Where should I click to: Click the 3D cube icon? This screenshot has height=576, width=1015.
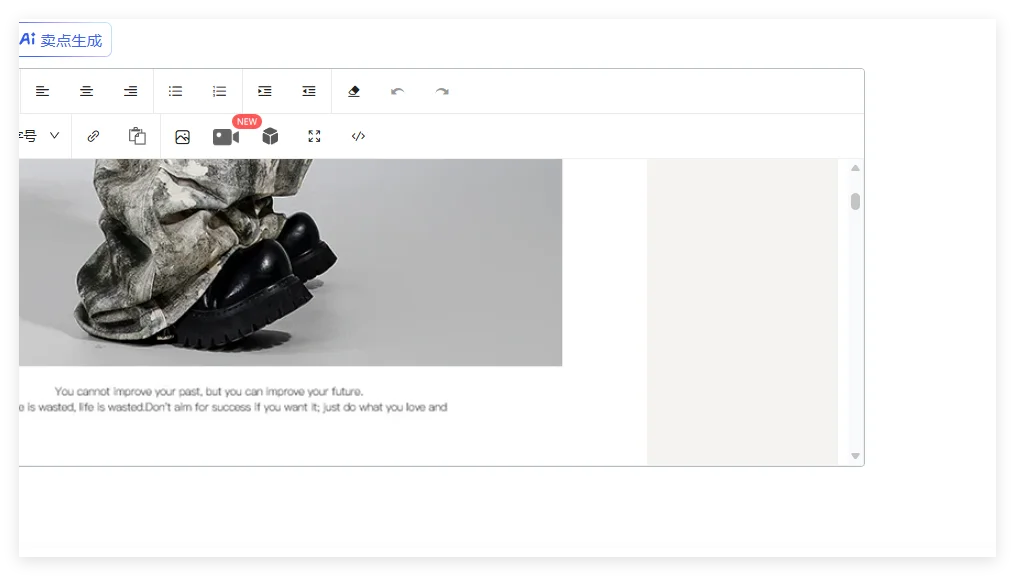270,136
